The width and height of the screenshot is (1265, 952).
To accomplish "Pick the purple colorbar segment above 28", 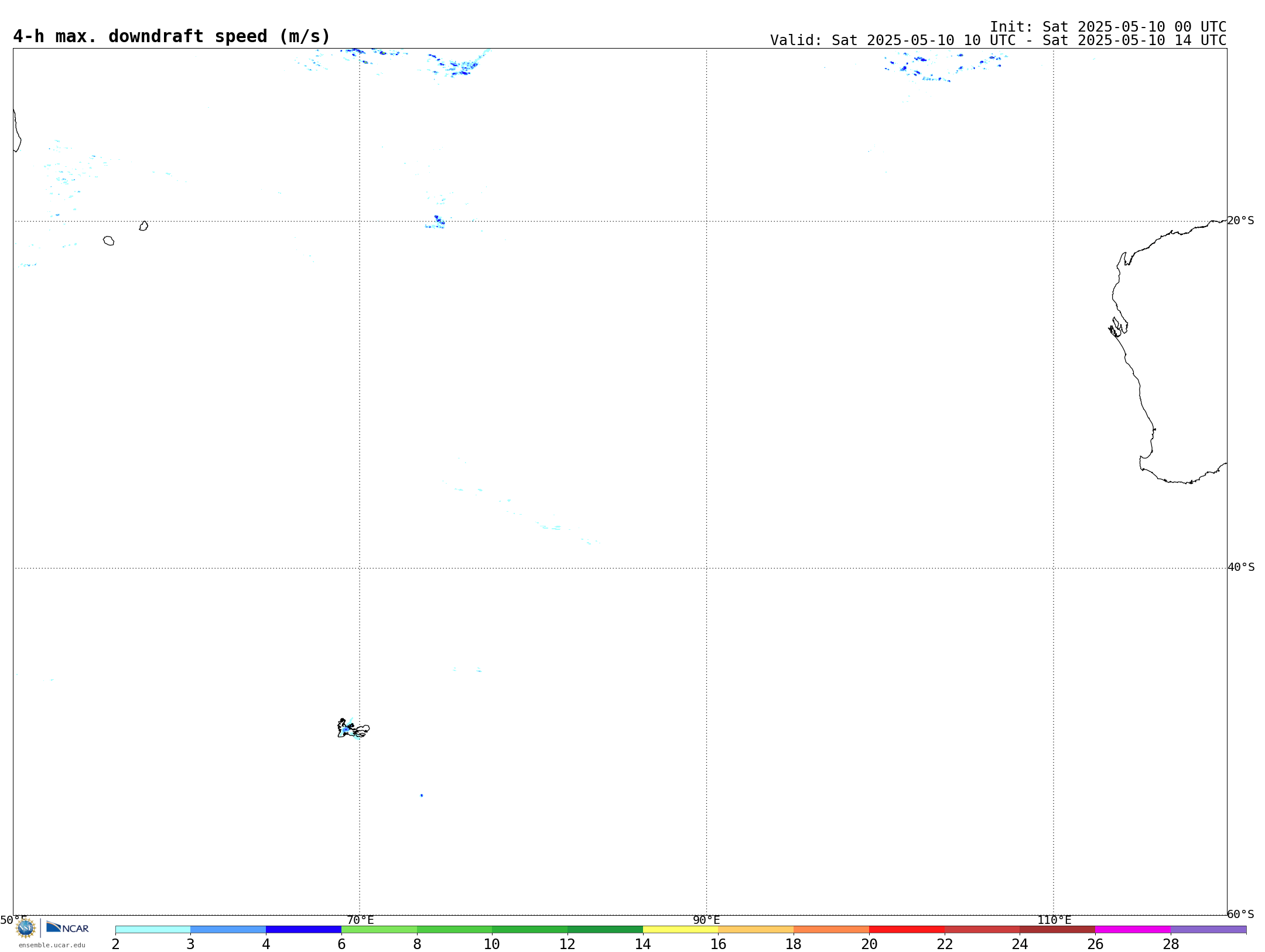I will coord(1208,930).
